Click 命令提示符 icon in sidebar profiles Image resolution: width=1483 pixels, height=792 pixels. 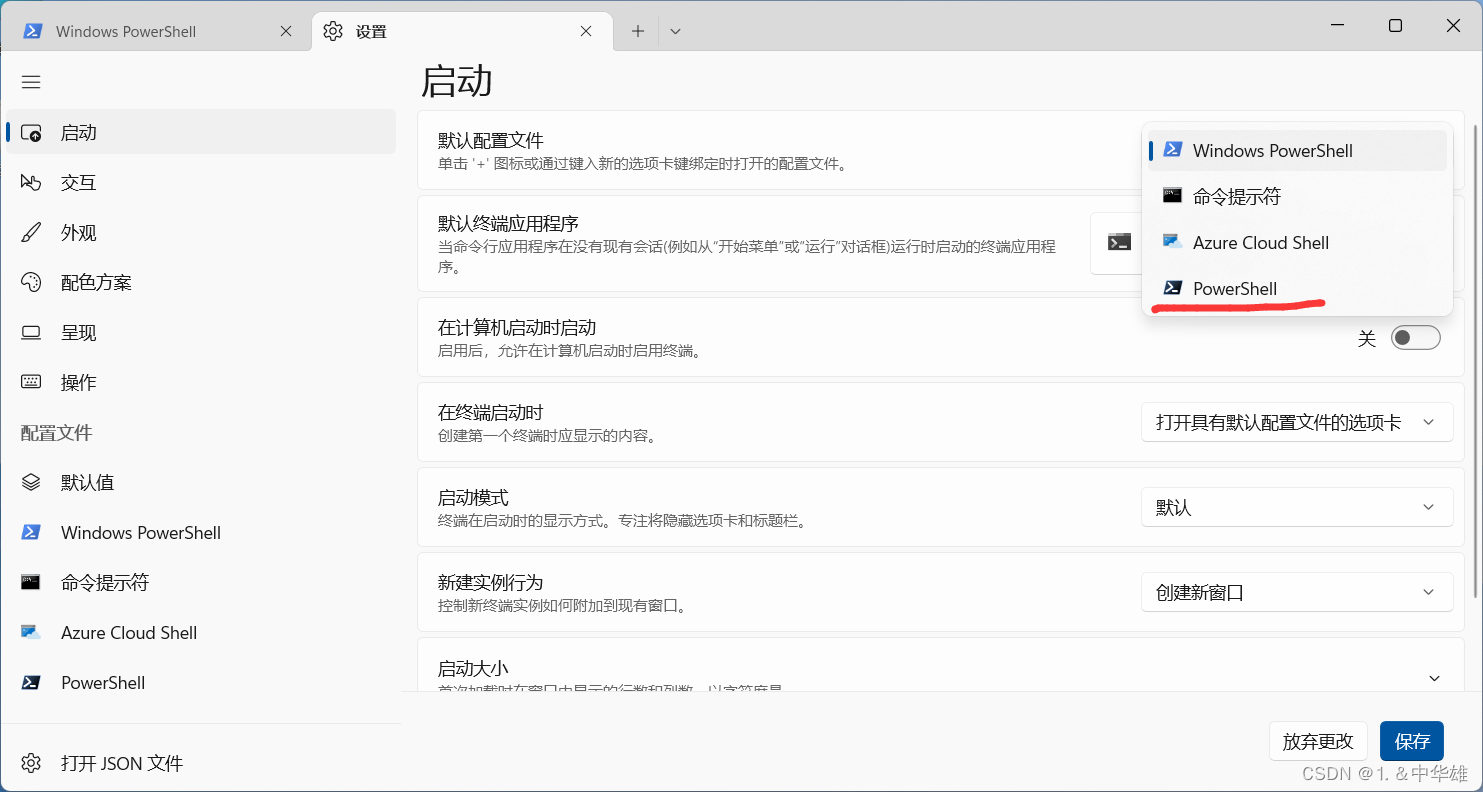[x=31, y=582]
